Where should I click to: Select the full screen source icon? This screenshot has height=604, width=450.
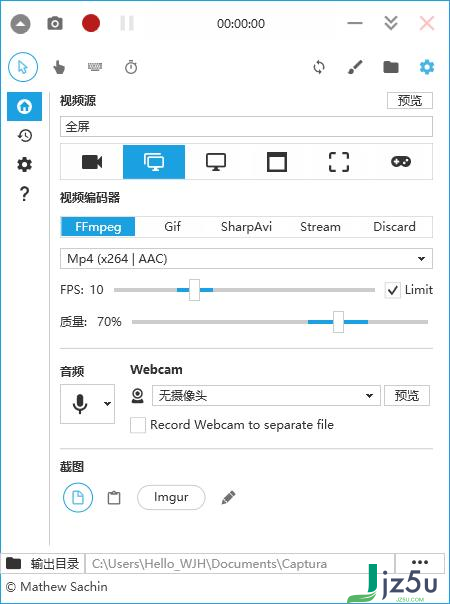154,162
